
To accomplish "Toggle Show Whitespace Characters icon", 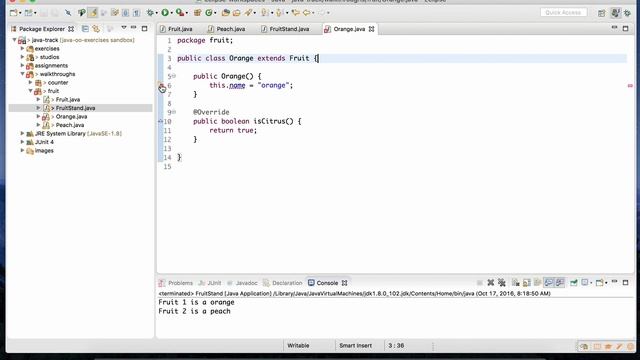I will [136, 13].
